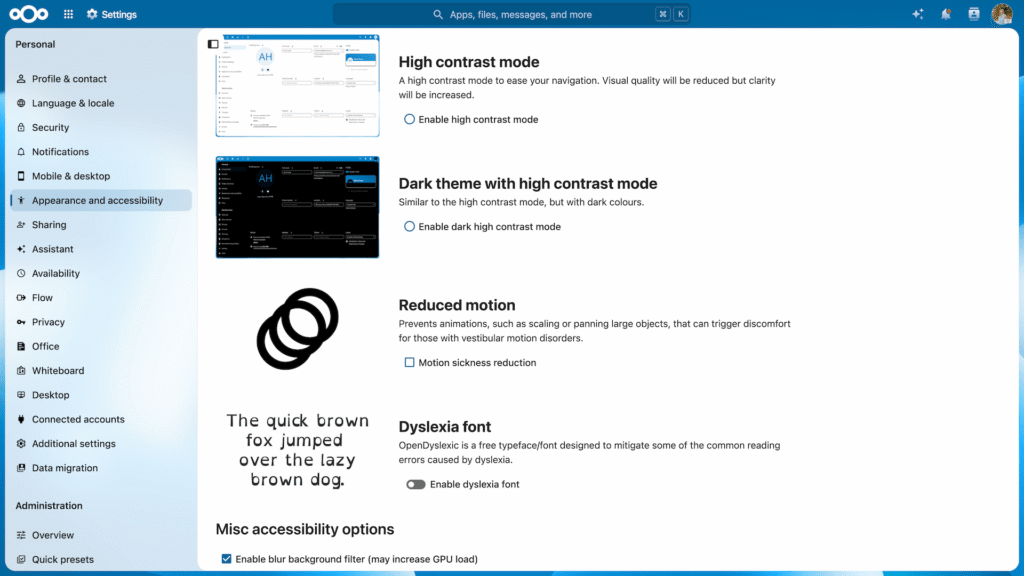
Task: Open Notifications settings section
Action: pyautogui.click(x=101, y=152)
